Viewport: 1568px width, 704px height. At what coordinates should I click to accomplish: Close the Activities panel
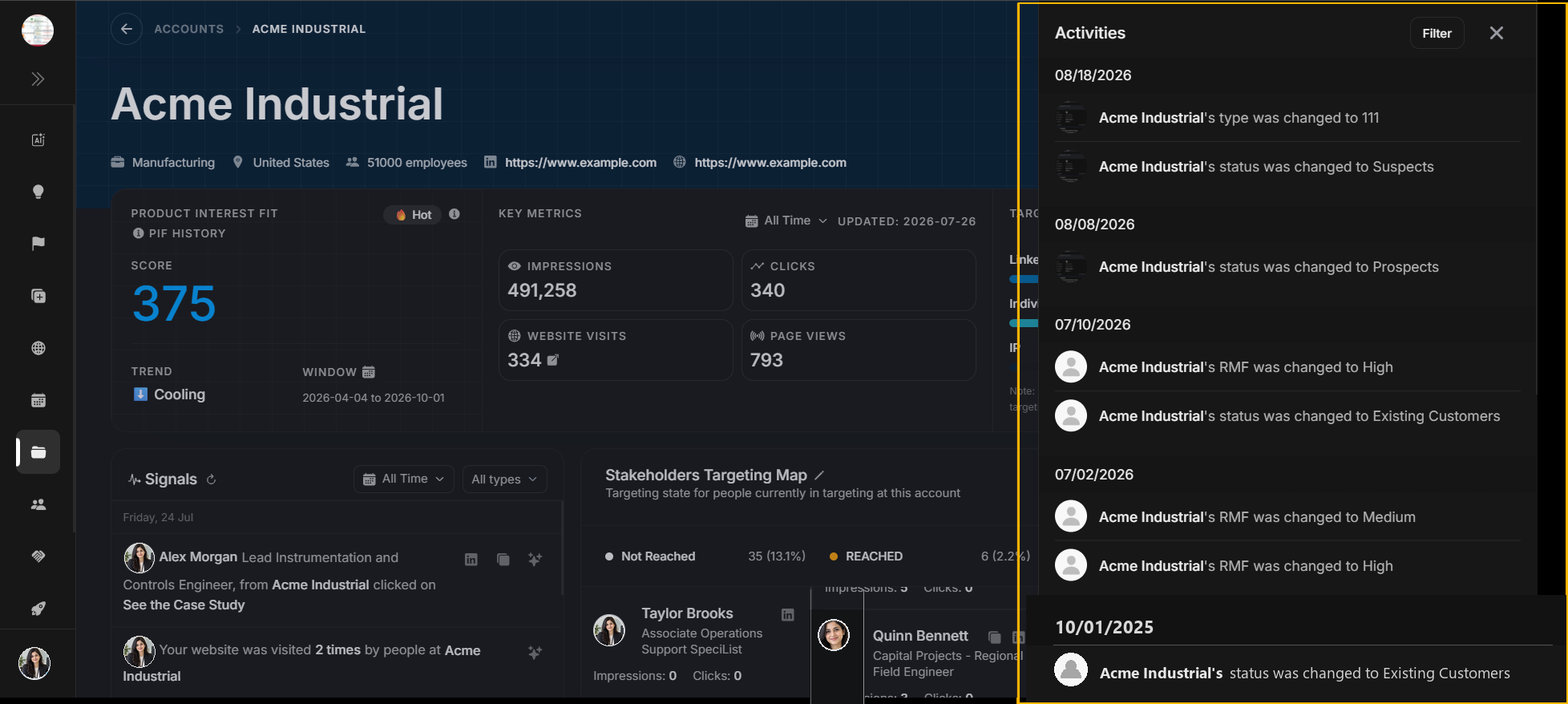tap(1497, 33)
